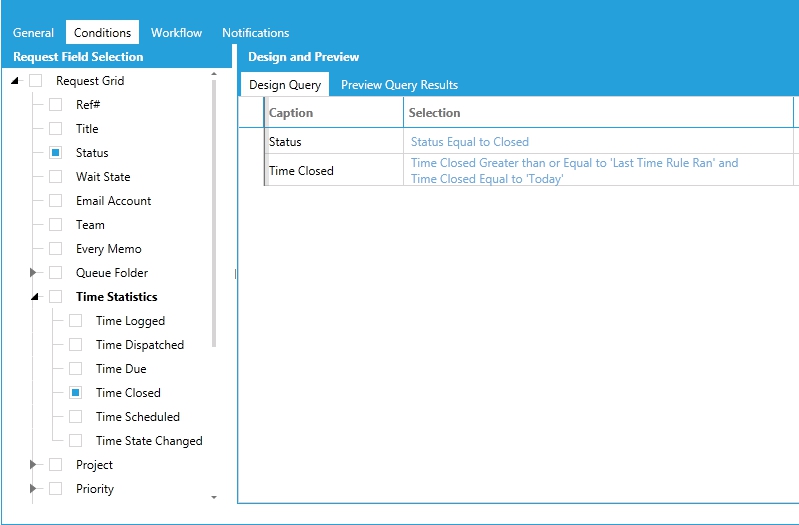Viewport: 799px width, 525px height.
Task: Expand the Queue Folder node
Action: [x=33, y=273]
